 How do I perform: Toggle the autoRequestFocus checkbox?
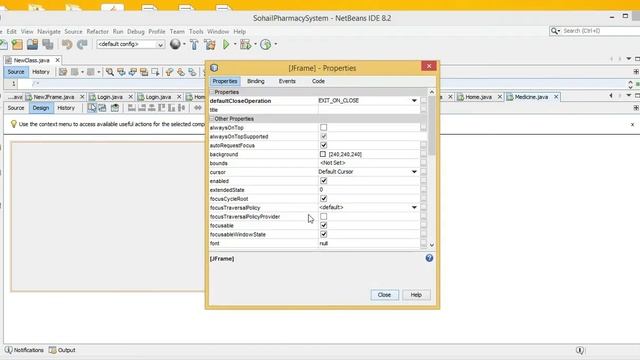324,145
